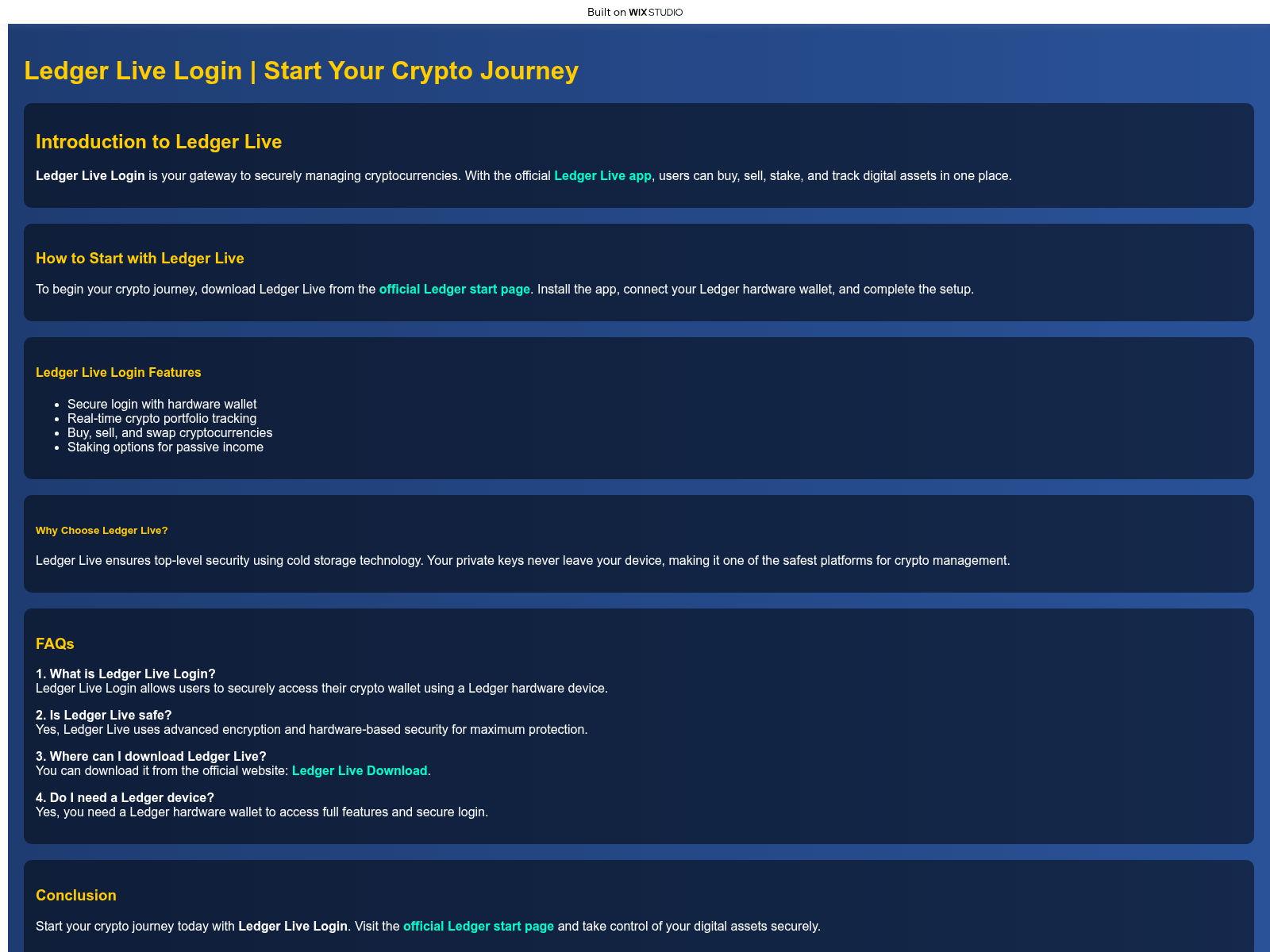Click 'Where can I download Ledger Live?' question
Screen dimensions: 1270x952
(151, 757)
